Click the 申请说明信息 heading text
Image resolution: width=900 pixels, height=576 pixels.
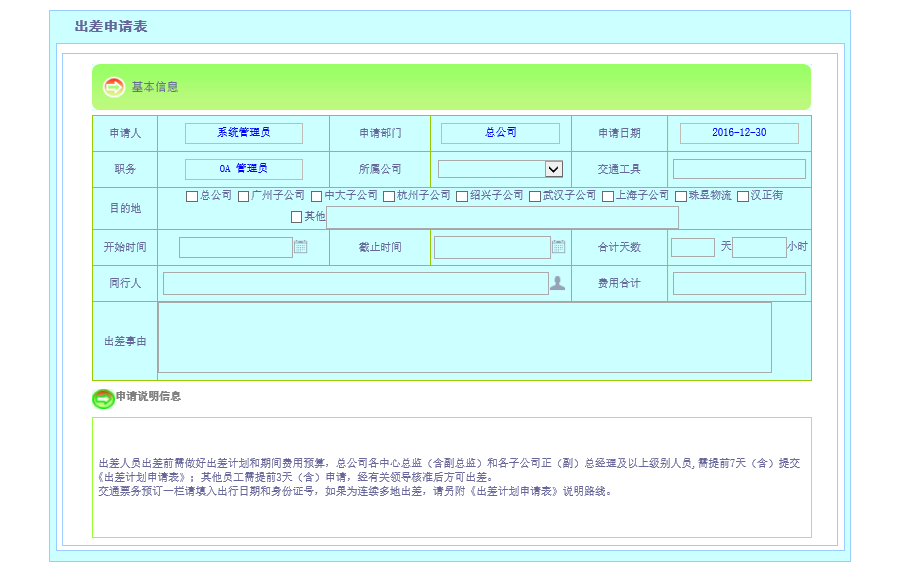pyautogui.click(x=149, y=396)
